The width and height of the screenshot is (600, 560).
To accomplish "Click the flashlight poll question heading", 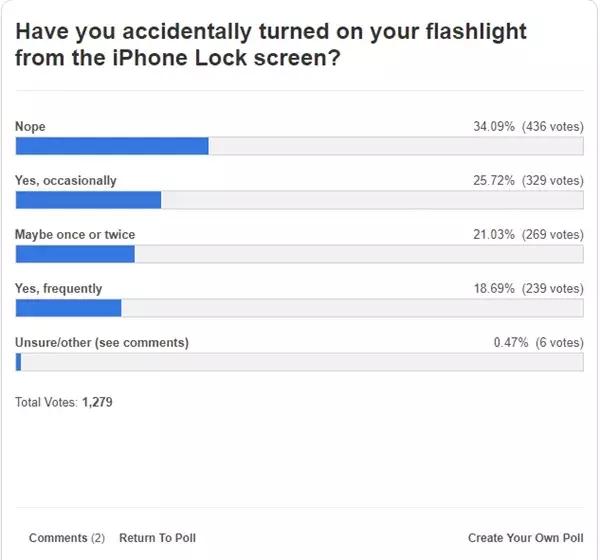I will [x=270, y=46].
